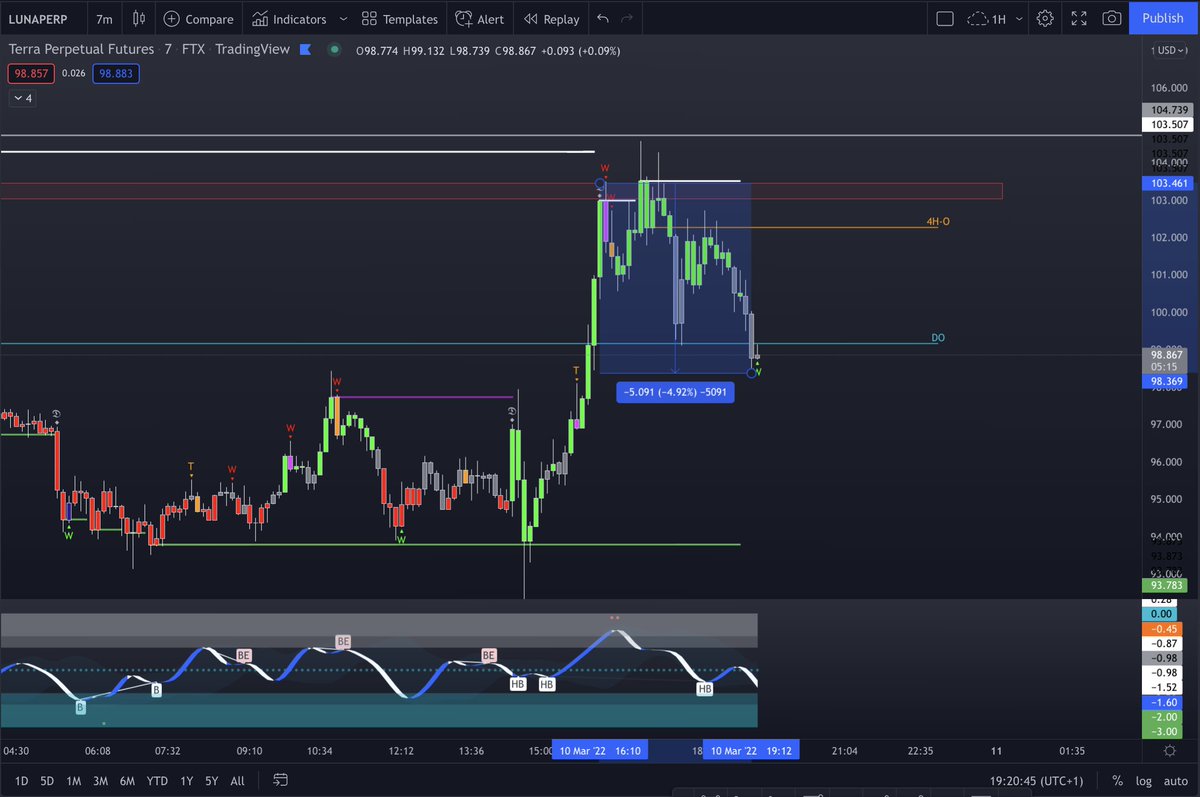Select the 3M time range
1200x797 pixels.
point(100,780)
